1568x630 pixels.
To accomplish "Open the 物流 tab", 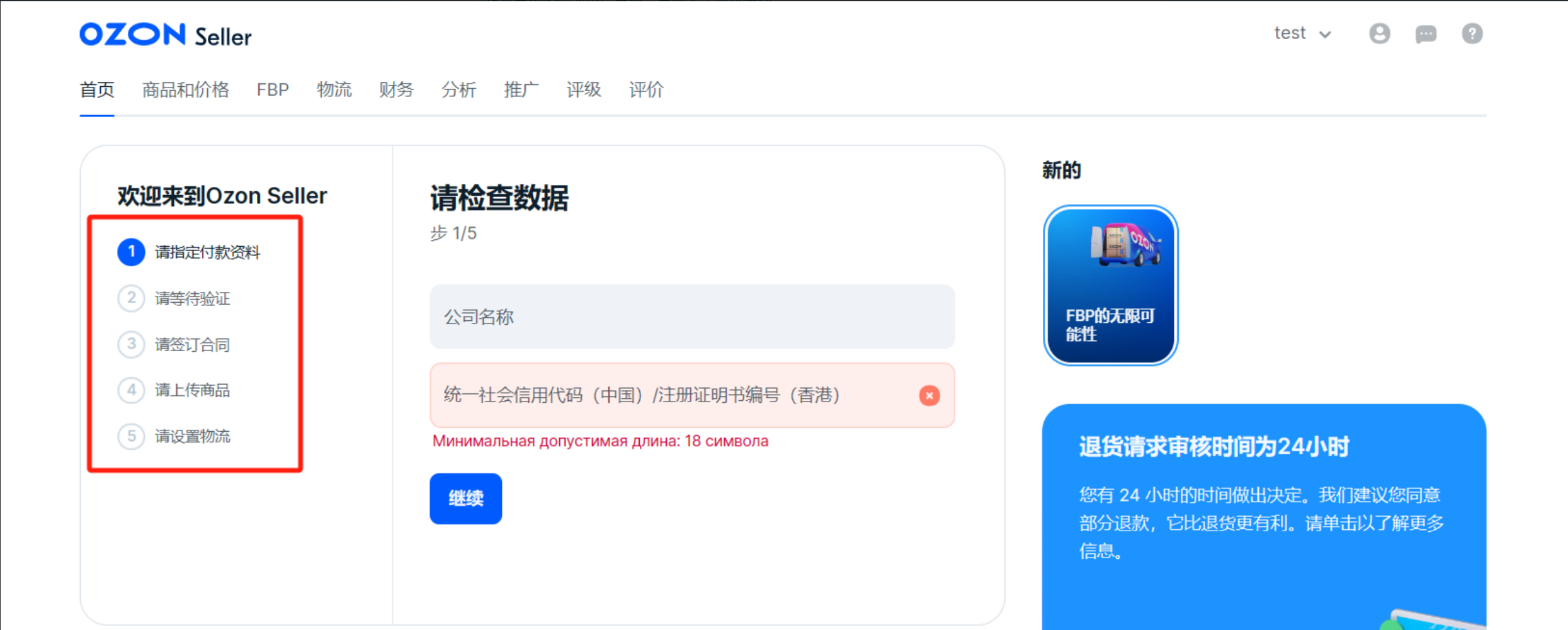I will (x=334, y=90).
